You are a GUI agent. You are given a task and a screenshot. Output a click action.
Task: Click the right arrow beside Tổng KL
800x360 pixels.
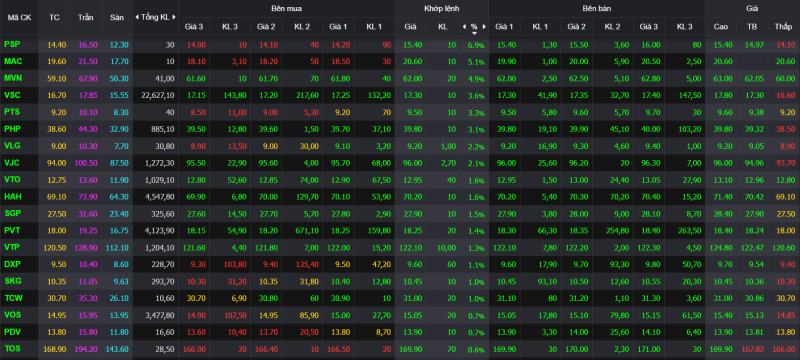[174, 17]
